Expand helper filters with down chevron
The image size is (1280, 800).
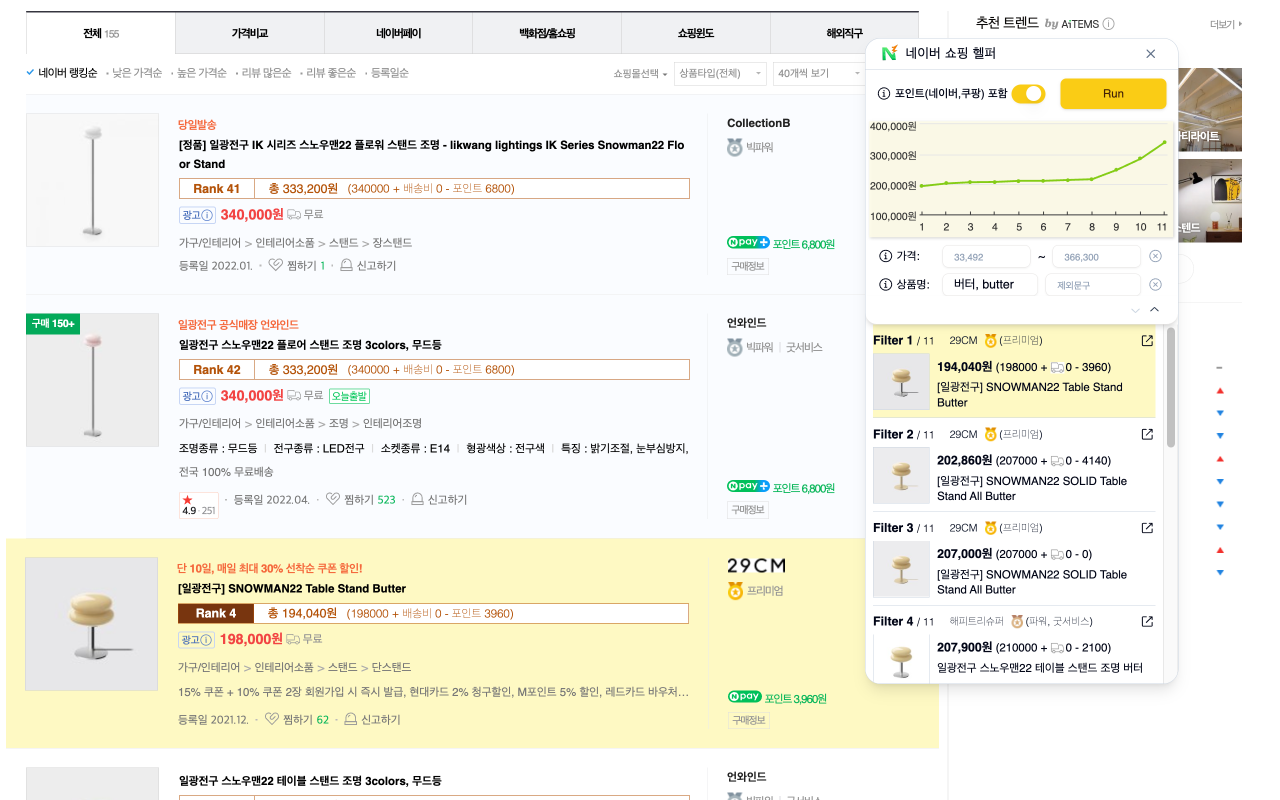pyautogui.click(x=1135, y=310)
